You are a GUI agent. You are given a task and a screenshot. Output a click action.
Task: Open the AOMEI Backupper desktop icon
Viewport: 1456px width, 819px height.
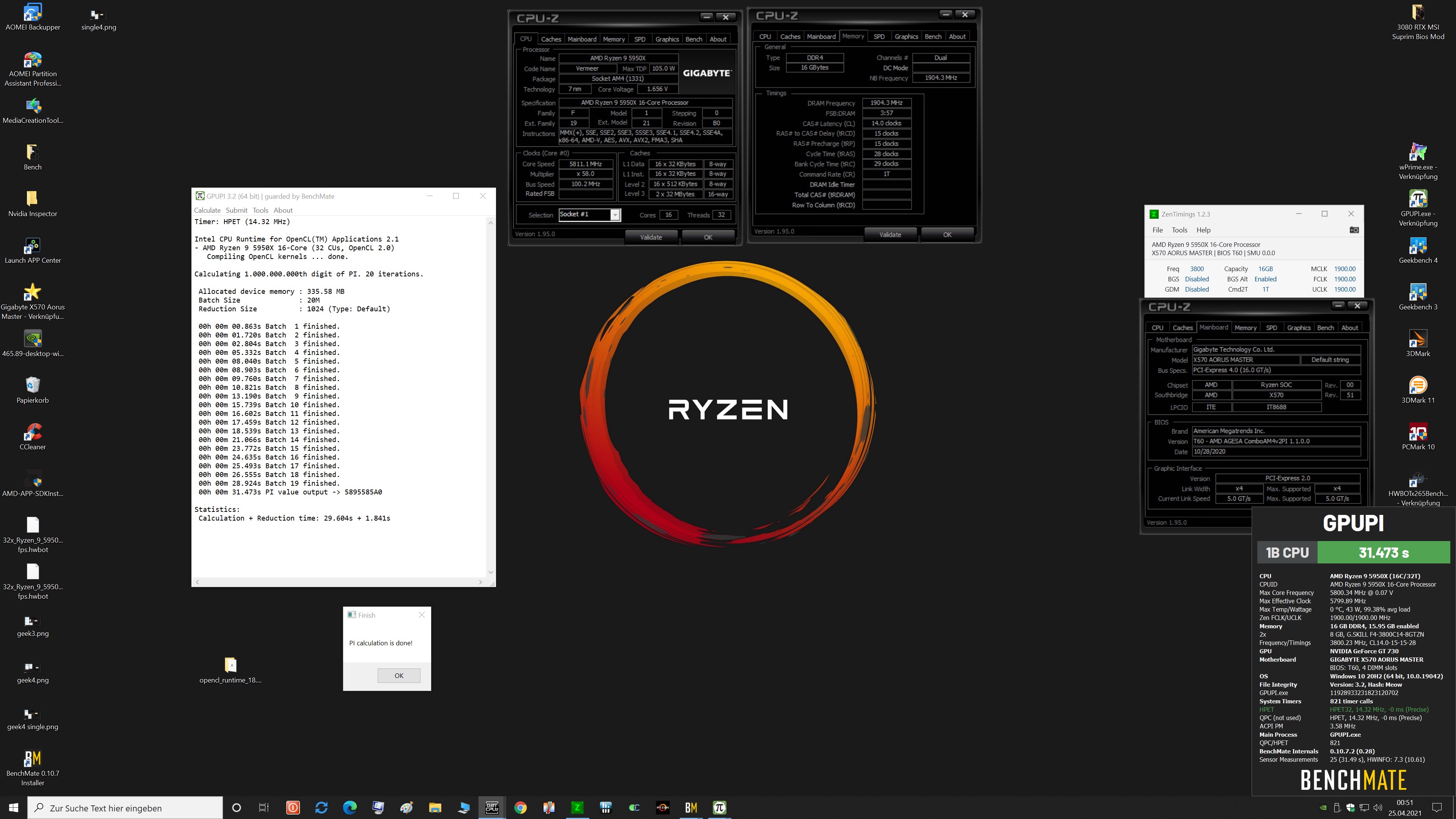click(x=33, y=17)
